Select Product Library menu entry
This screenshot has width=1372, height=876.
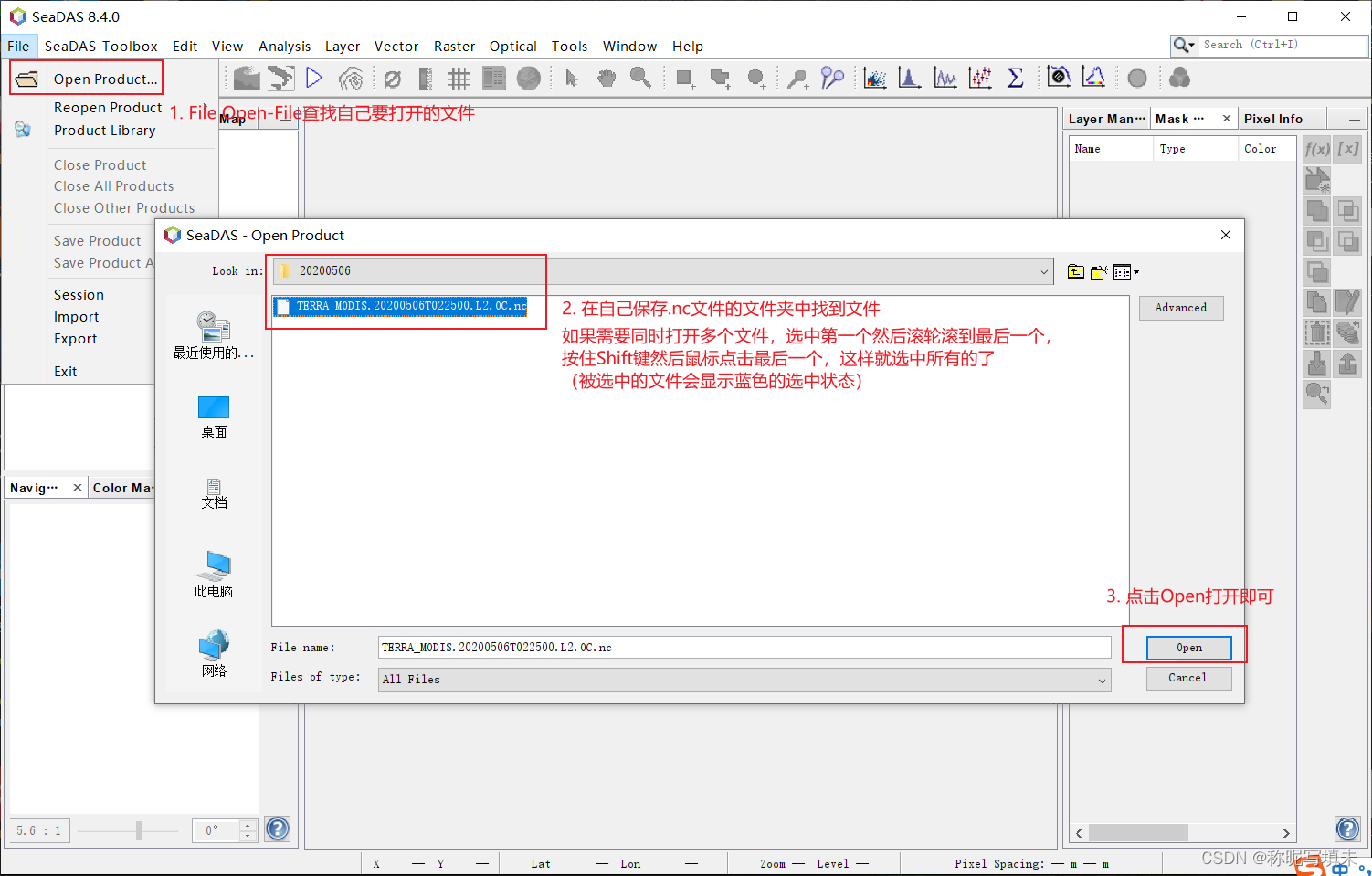pos(105,131)
